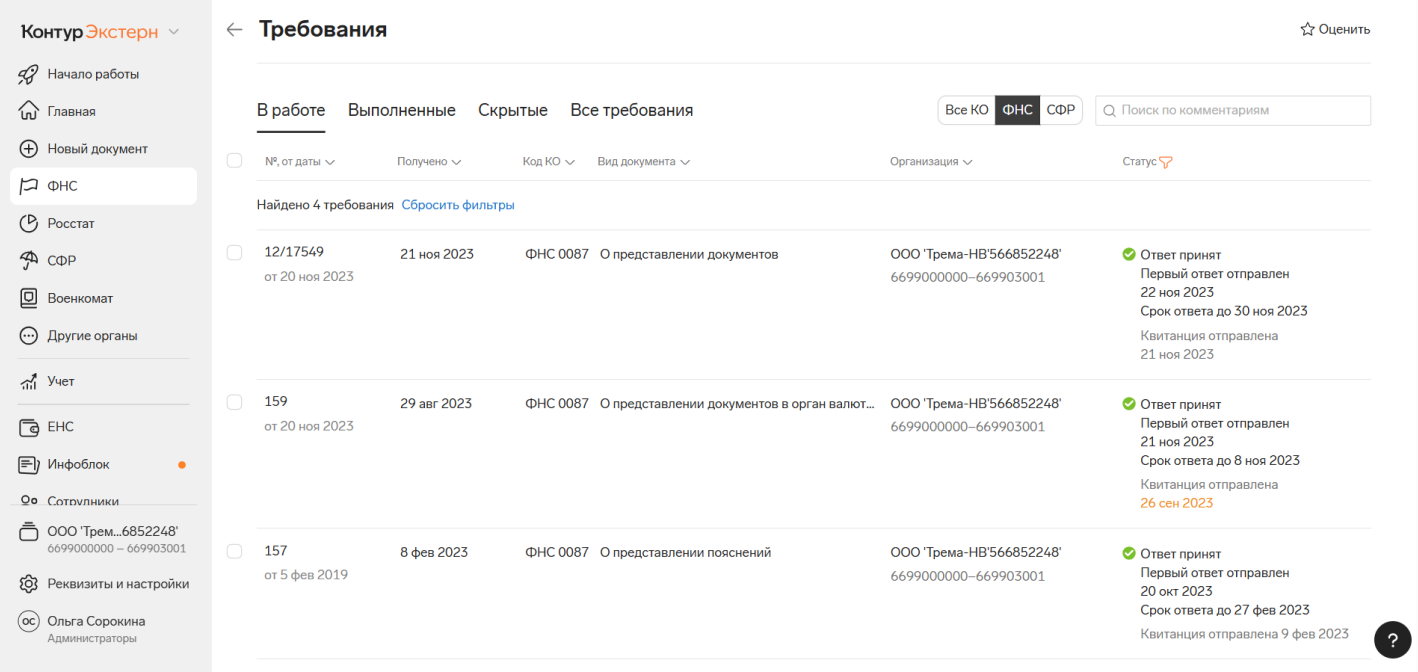Switch to the Выполненные tab
The width and height of the screenshot is (1418, 672).
click(x=401, y=110)
